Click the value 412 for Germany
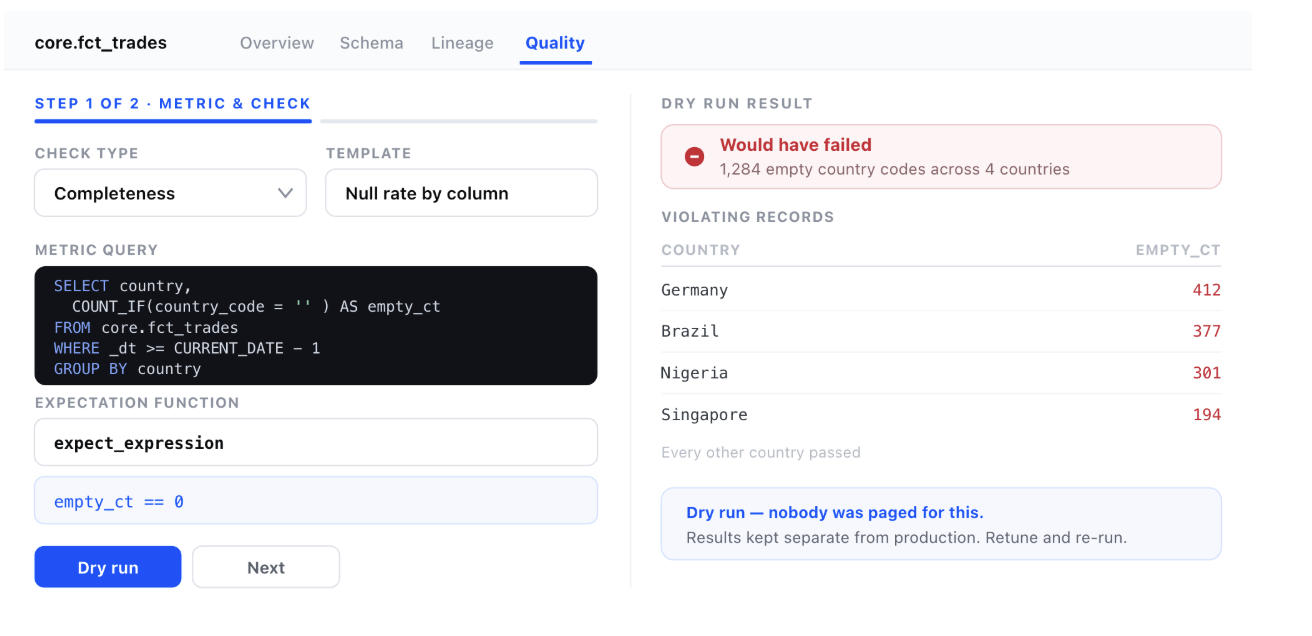The height and width of the screenshot is (636, 1312). [x=1207, y=290]
